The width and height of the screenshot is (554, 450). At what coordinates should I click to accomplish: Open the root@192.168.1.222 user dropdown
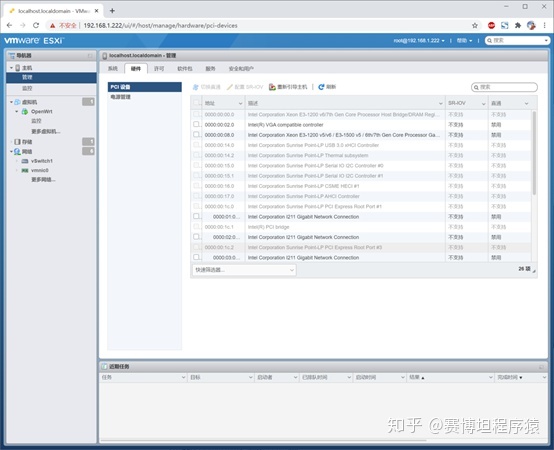point(419,41)
